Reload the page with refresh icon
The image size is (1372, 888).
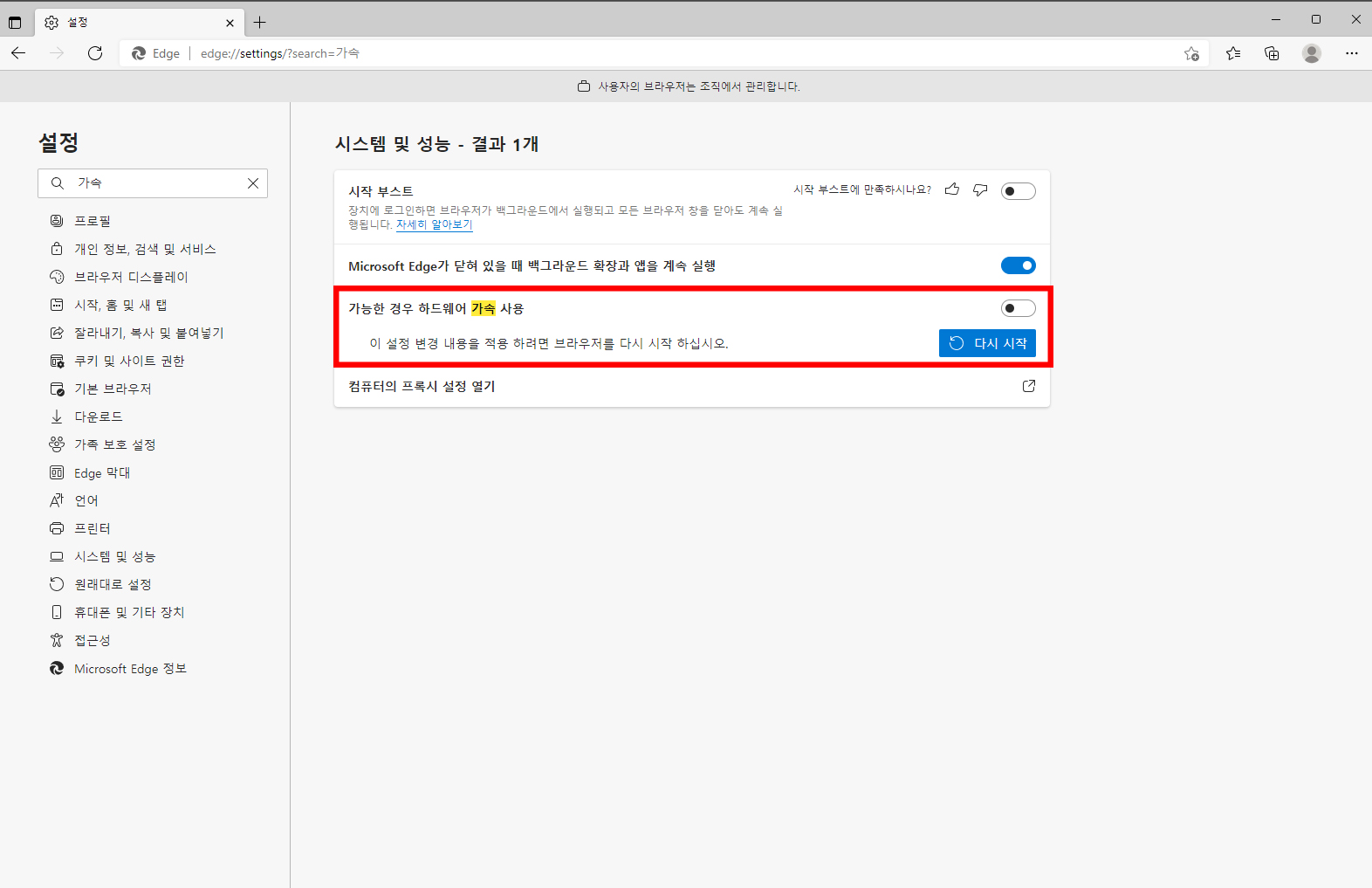pyautogui.click(x=95, y=53)
